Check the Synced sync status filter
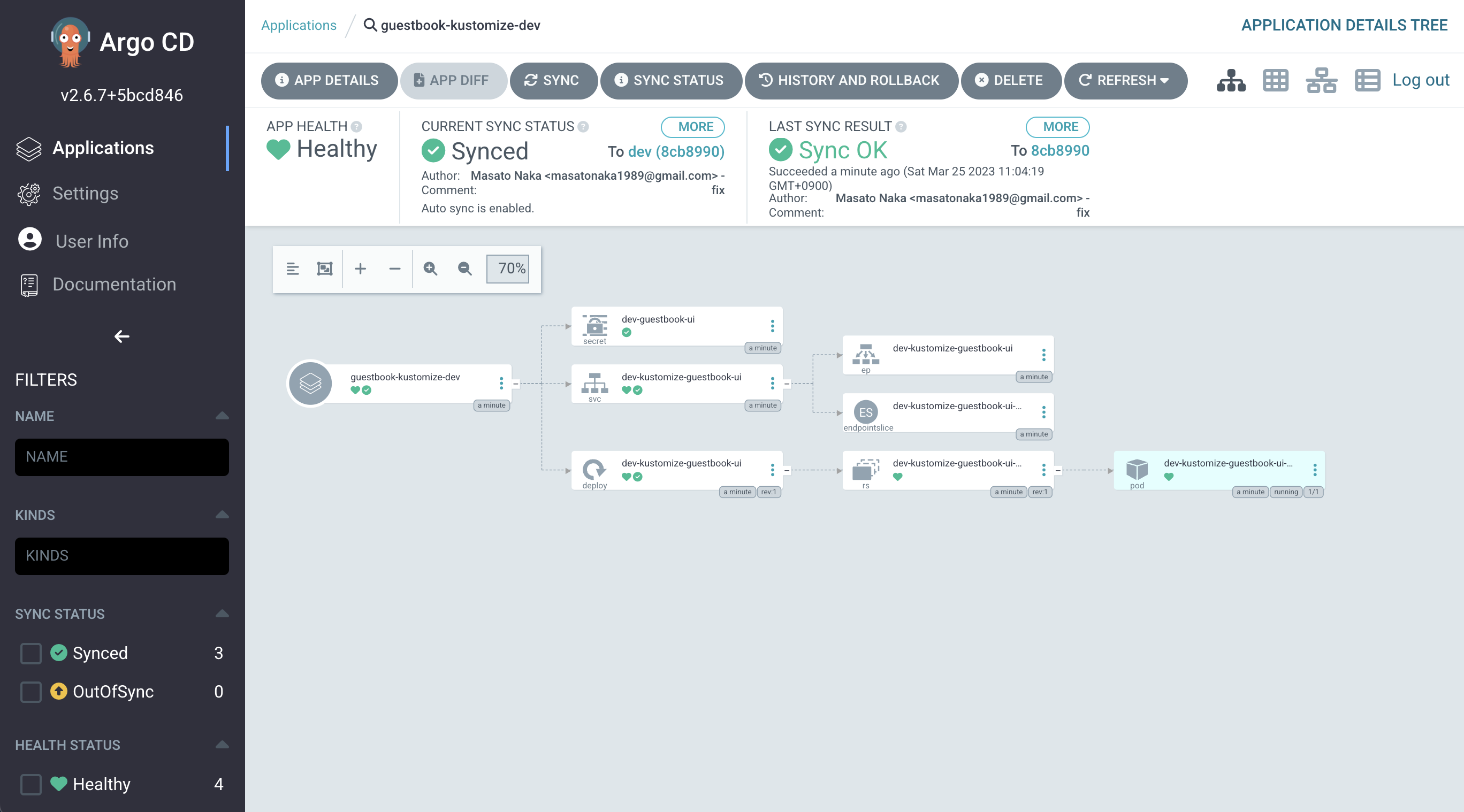 click(30, 654)
